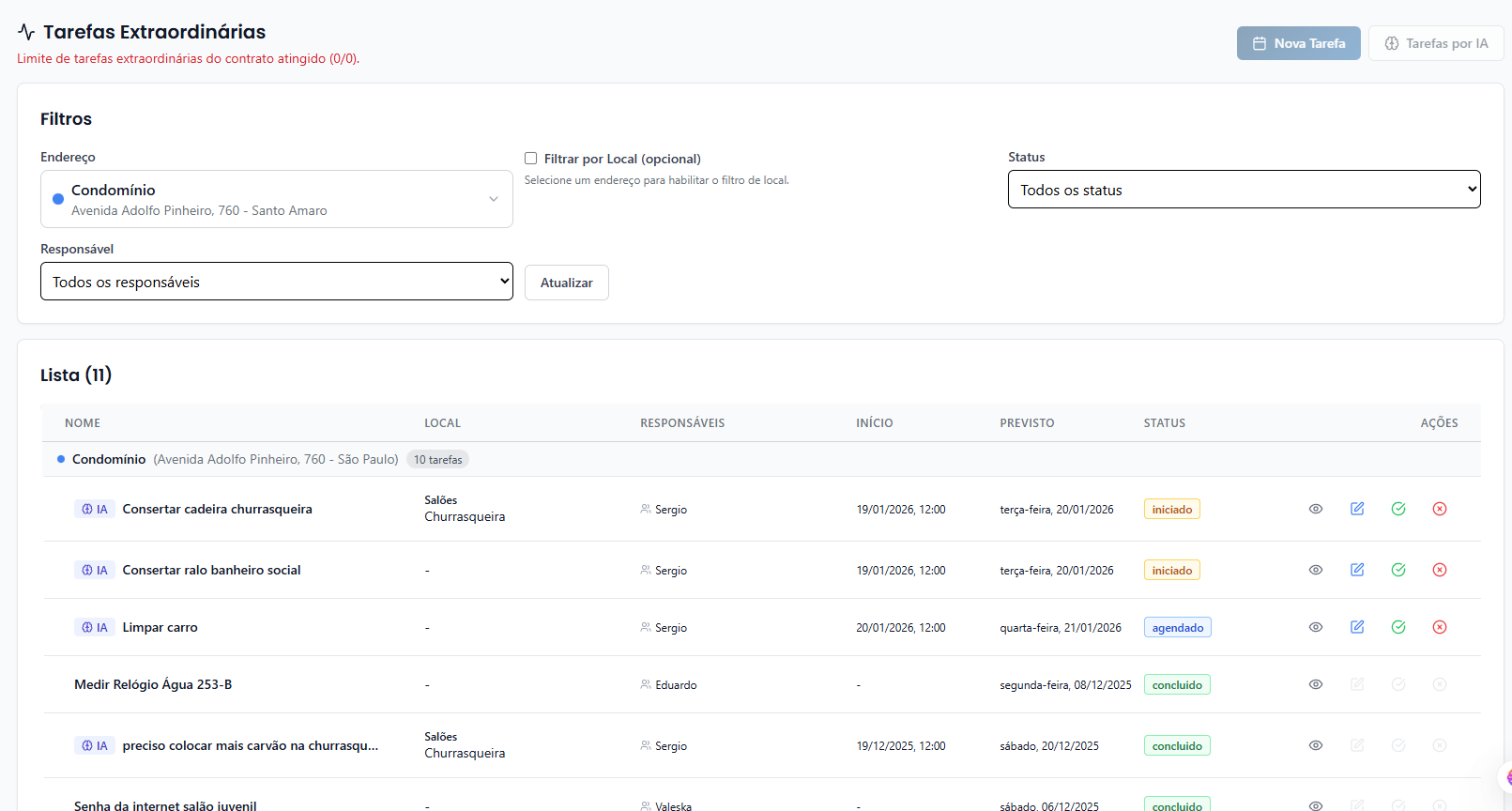Expand the Todos os responsáveis dropdown

pyautogui.click(x=276, y=282)
